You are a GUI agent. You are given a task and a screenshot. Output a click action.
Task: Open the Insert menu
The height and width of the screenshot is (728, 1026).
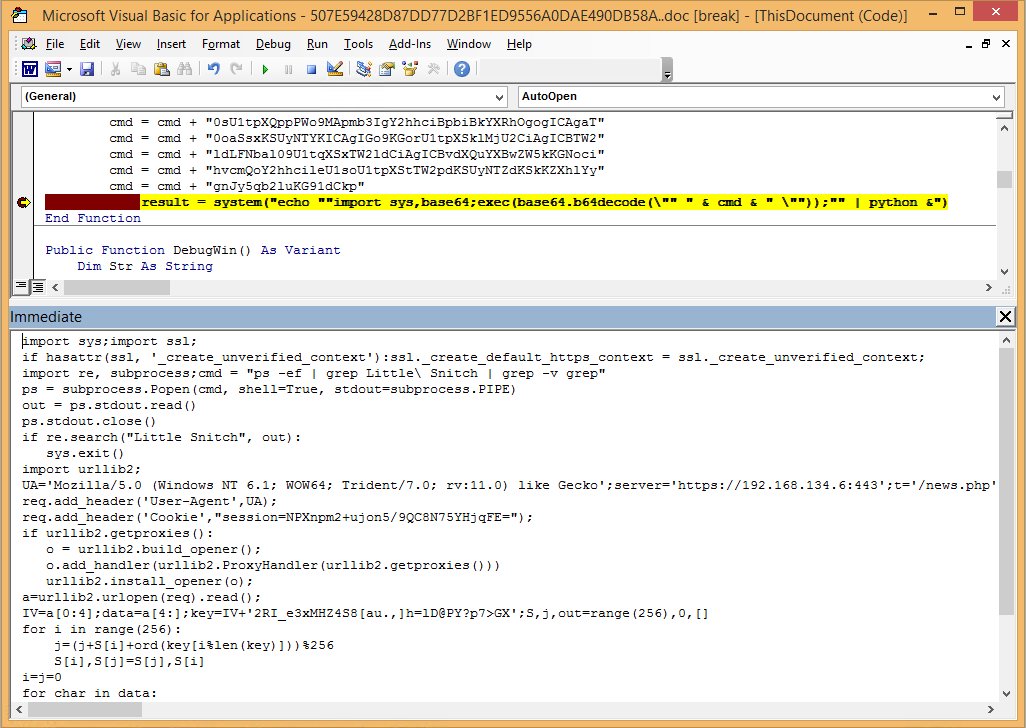[x=171, y=44]
